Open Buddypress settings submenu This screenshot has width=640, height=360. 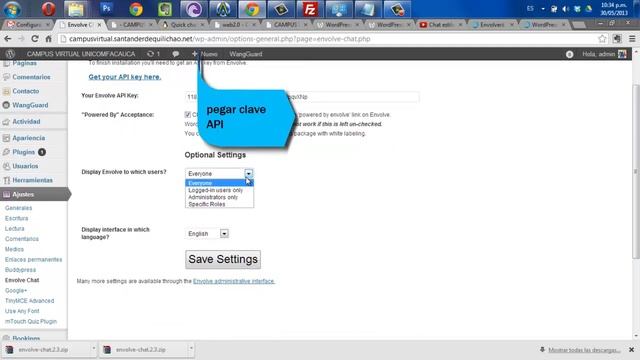[x=20, y=270]
